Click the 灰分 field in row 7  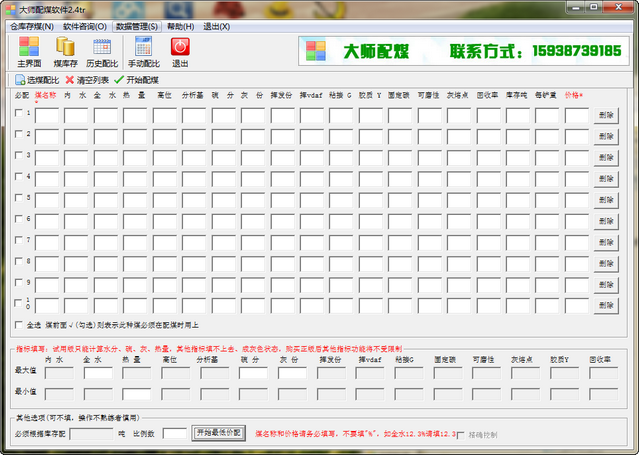253,243
